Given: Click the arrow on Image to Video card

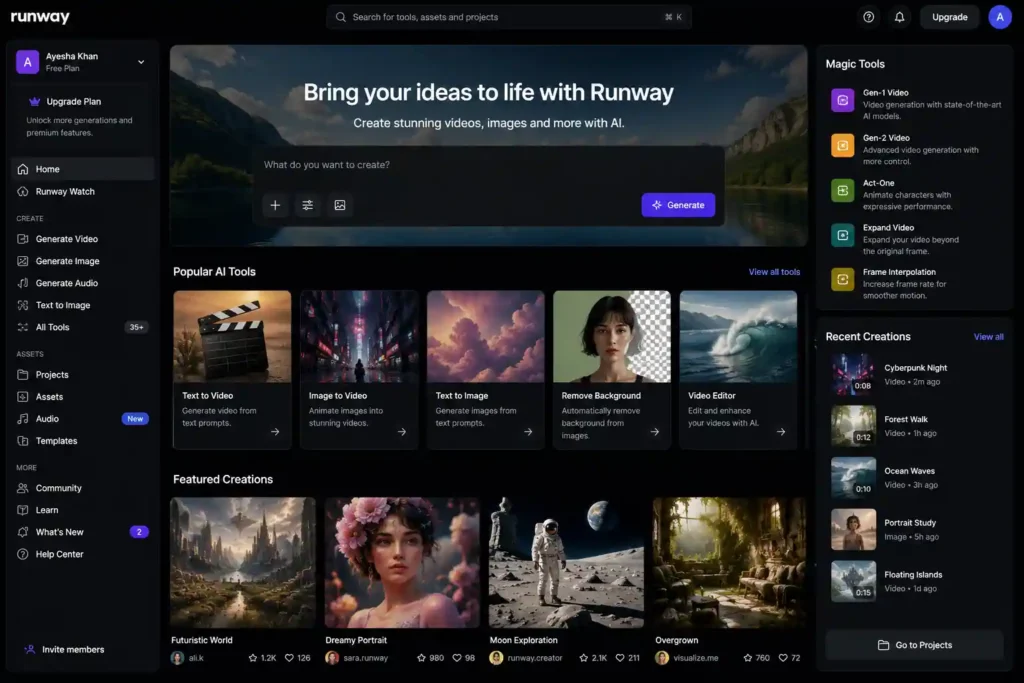Looking at the screenshot, I should [x=402, y=432].
